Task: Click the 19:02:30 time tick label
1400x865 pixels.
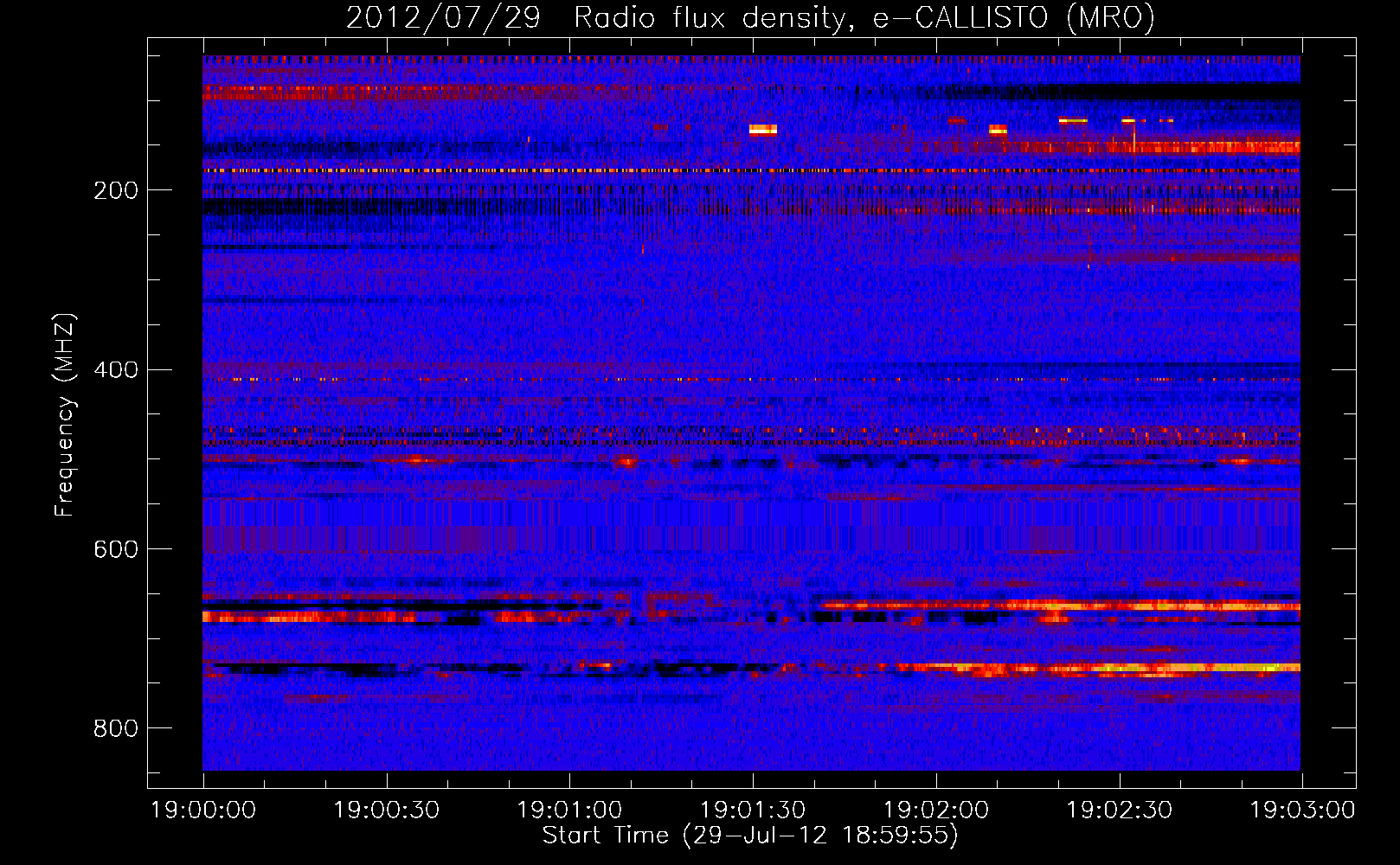Action: point(1120,811)
